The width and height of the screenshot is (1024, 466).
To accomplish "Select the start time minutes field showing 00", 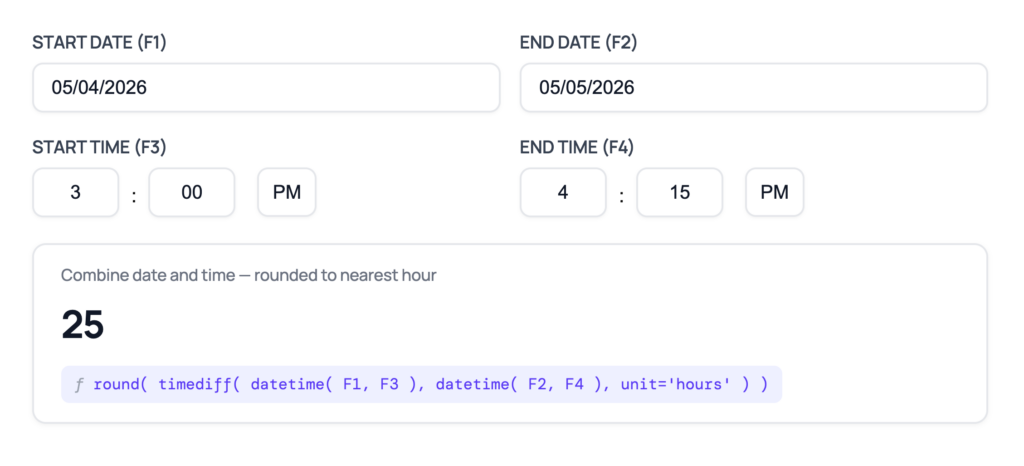I will coord(191,193).
